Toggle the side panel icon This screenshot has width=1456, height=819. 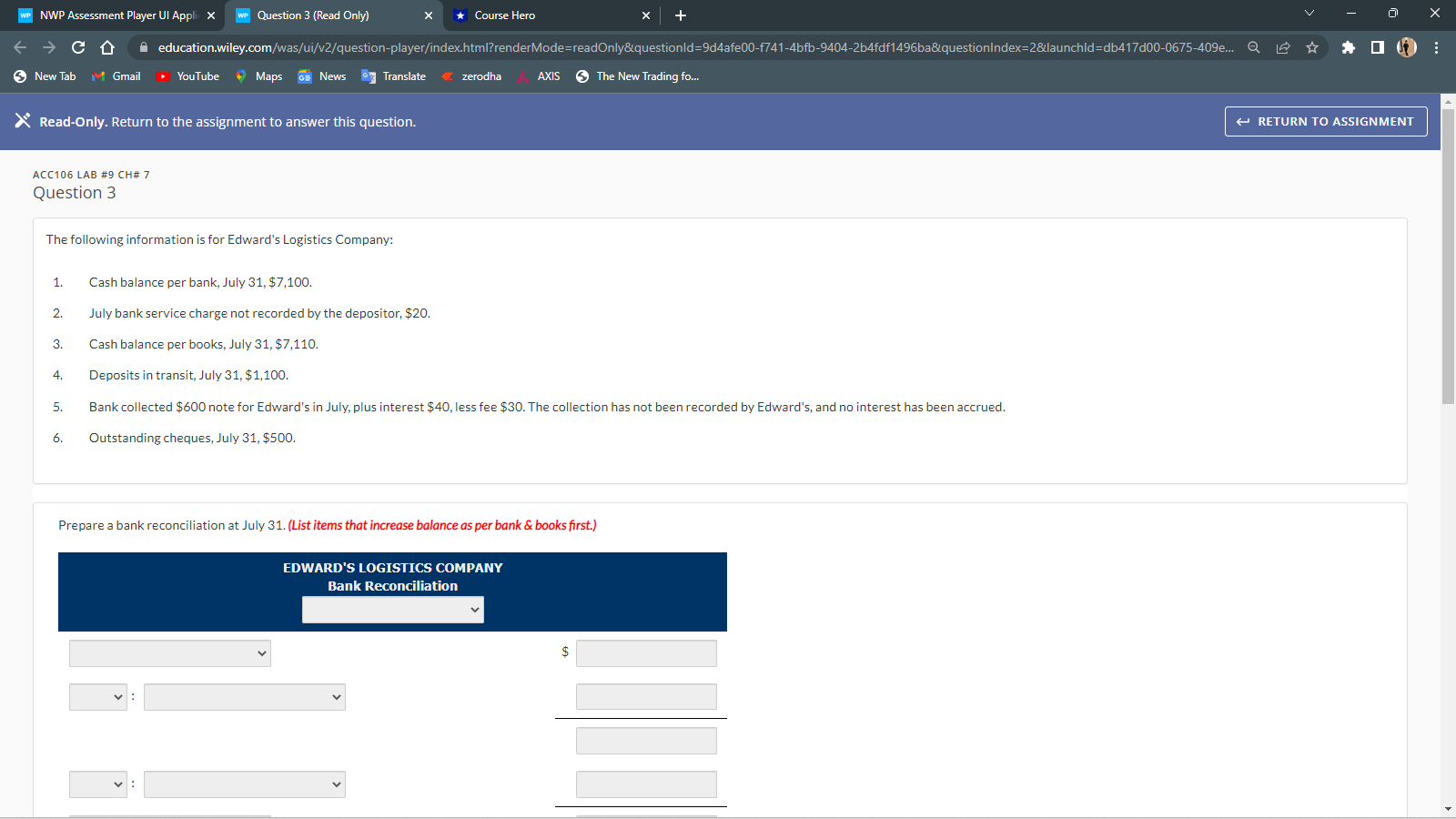pos(1376,47)
